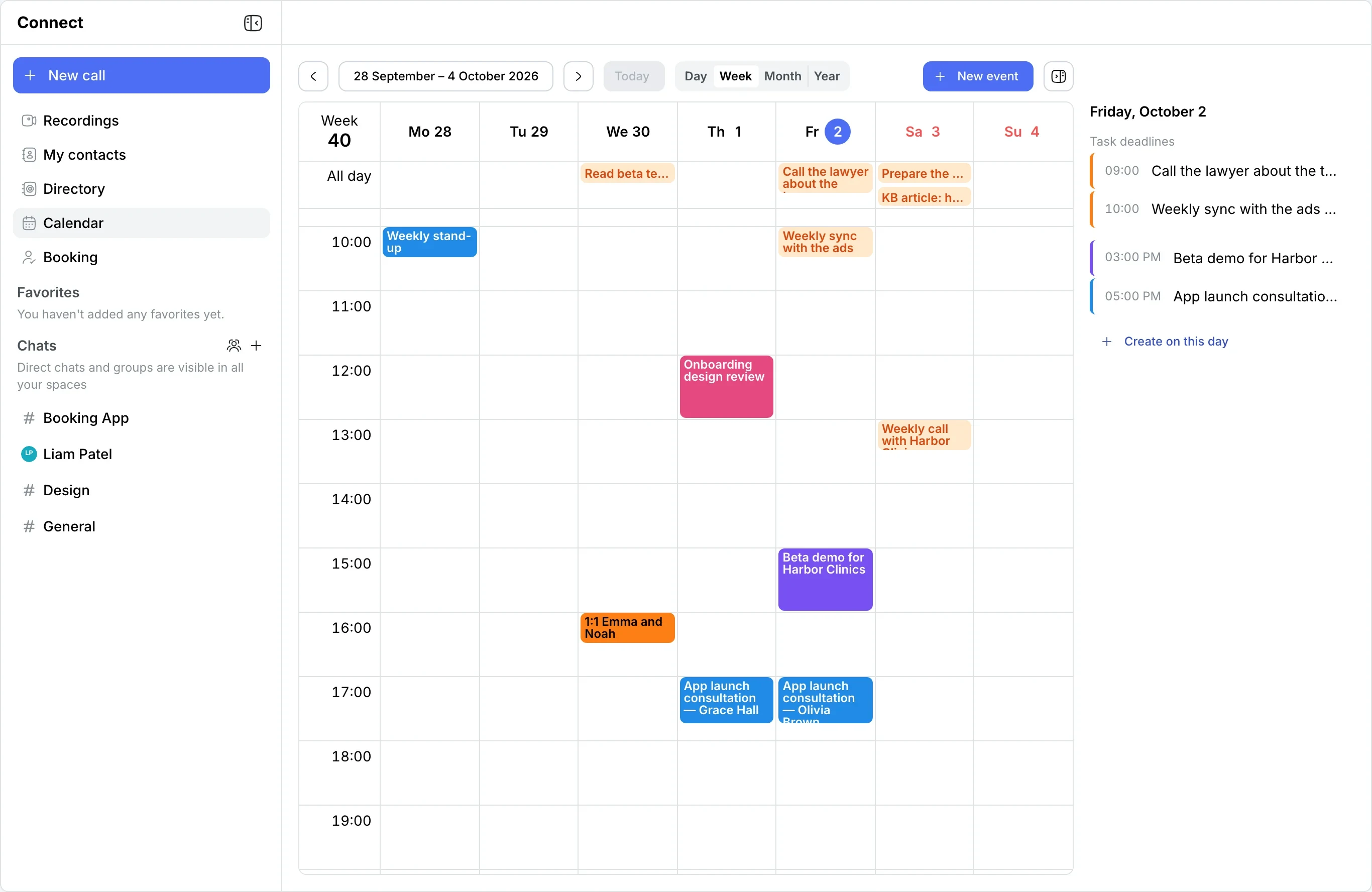This screenshot has width=1372, height=892.
Task: Go to previous week arrow
Action: (313, 76)
